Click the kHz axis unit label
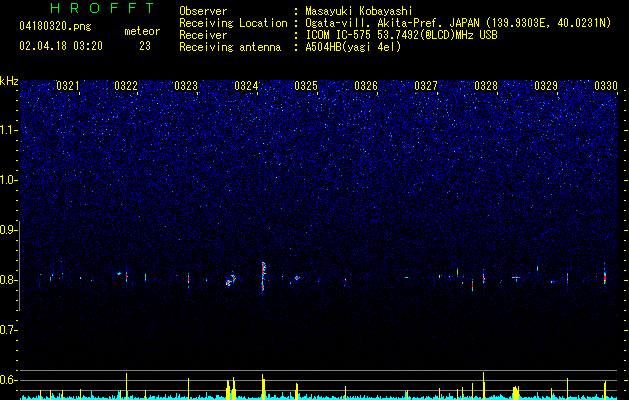Screen dimensions: 629x400 pos(9,81)
